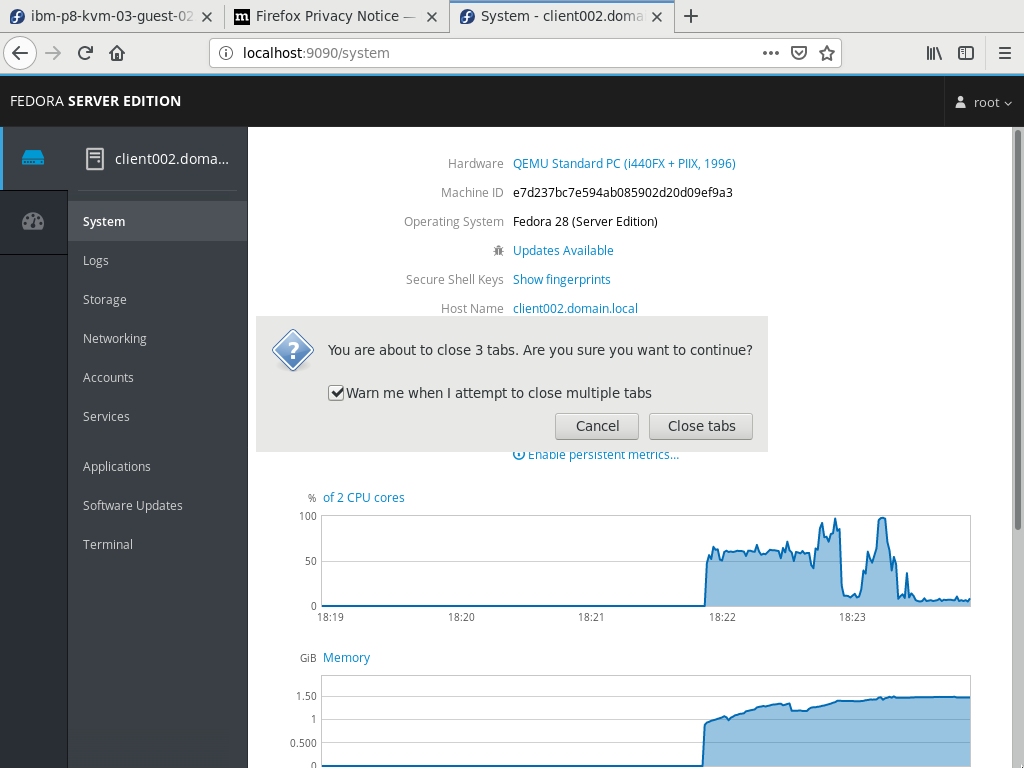This screenshot has height=768, width=1024.
Task: Click the page vertical scrollbar
Action: coord(1017,330)
